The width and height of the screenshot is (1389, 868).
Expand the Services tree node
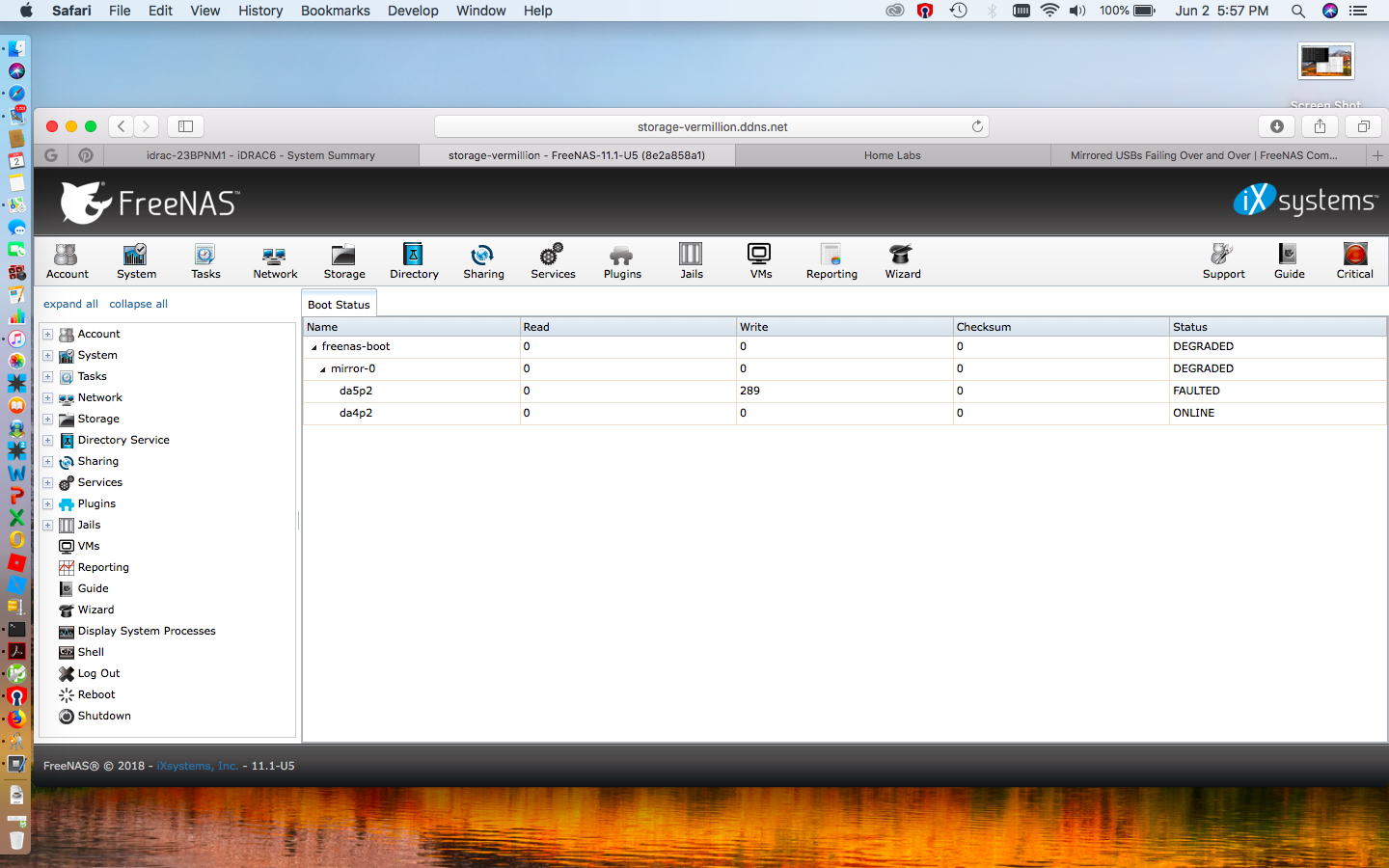coord(47,483)
